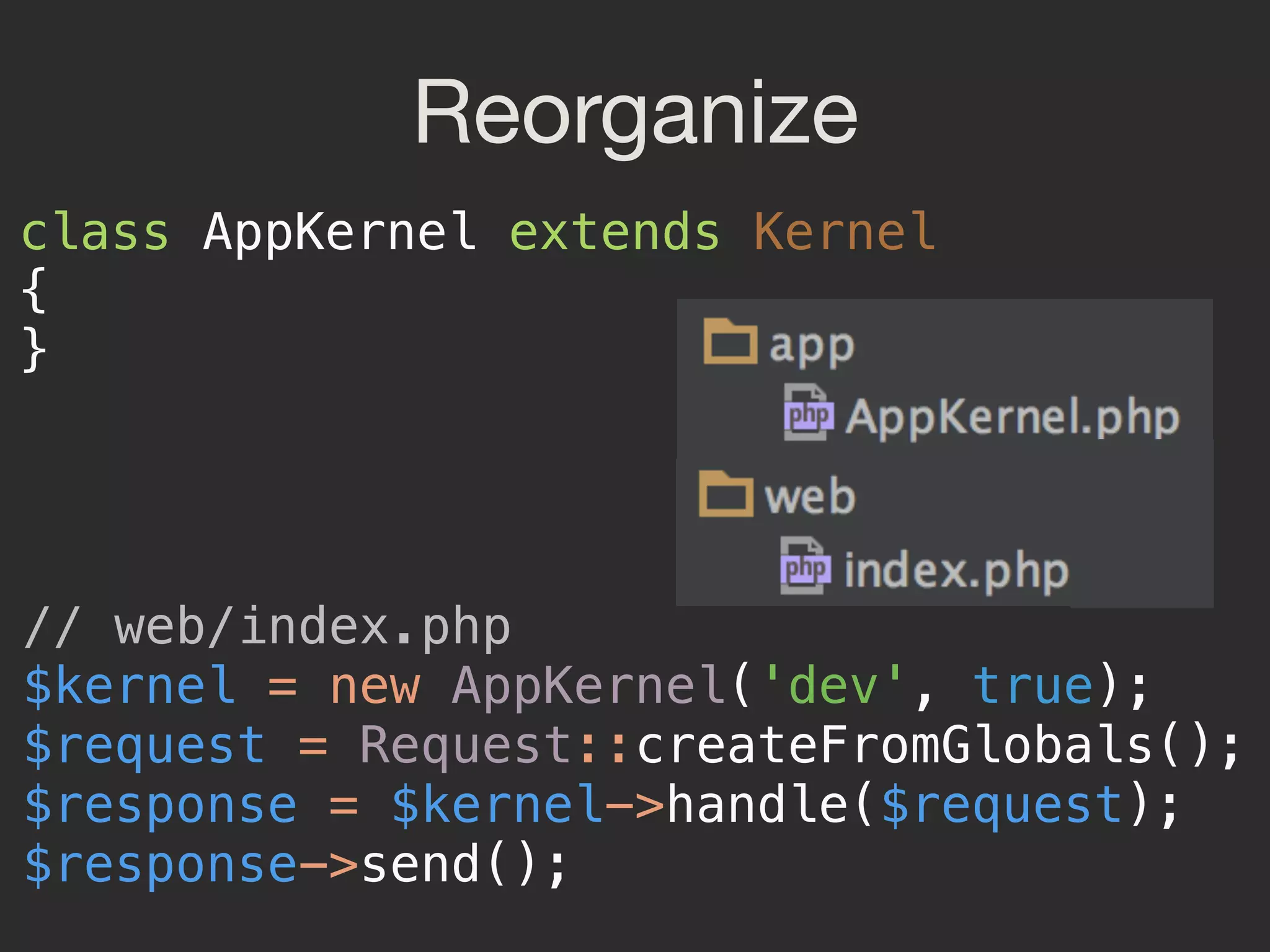Select AppKernel.php in the file tree
This screenshot has width=1270, height=952.
(x=1012, y=418)
